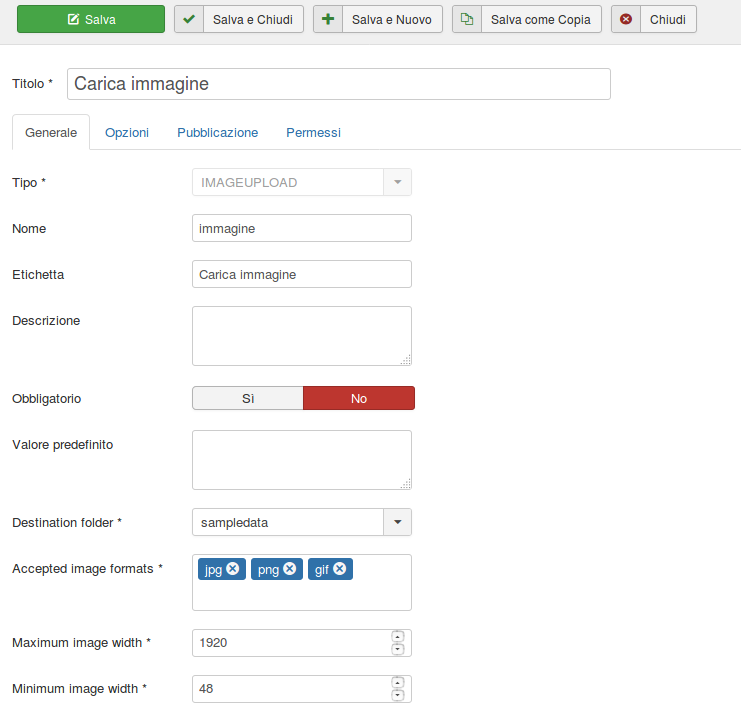This screenshot has height=712, width=741.
Task: Click the Accepted image formats label
Action: click(87, 569)
